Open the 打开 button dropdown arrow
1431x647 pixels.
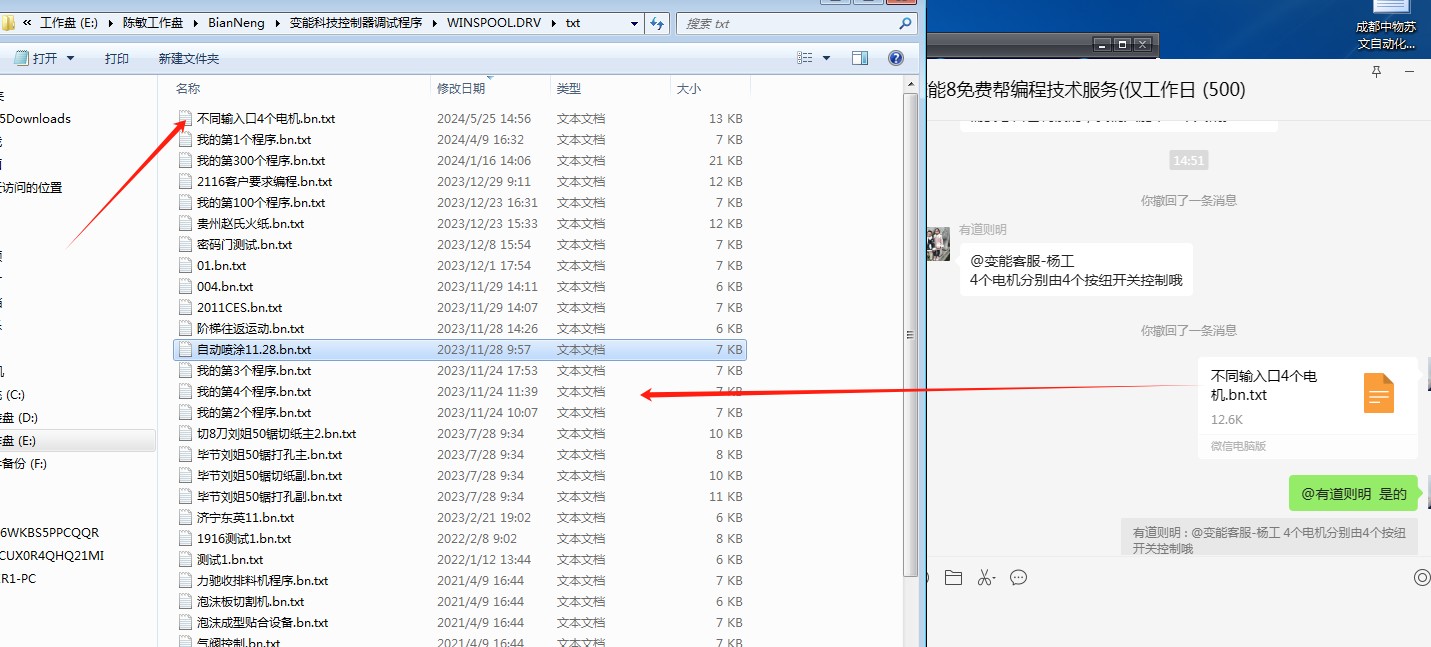(70, 59)
